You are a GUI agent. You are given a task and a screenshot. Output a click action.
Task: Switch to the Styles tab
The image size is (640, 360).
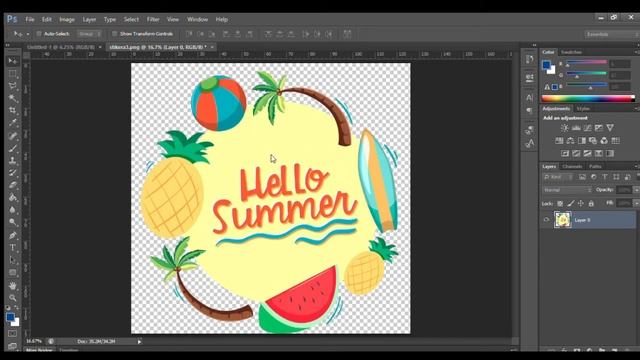coord(583,109)
